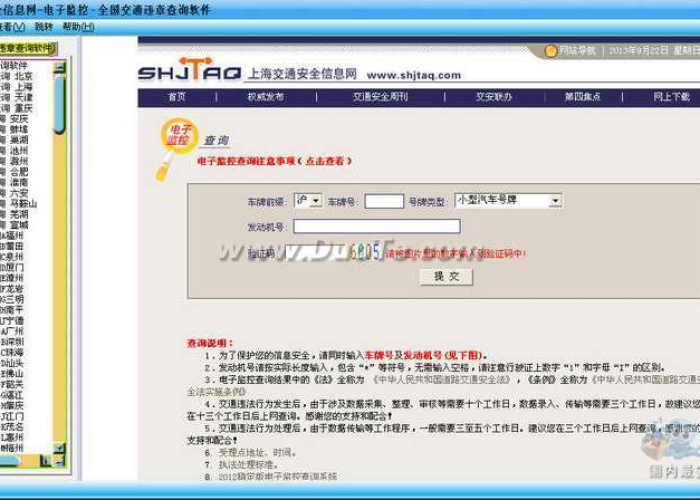The height and width of the screenshot is (500, 700).
Task: Open the 首页 navigation tab
Action: (x=177, y=97)
